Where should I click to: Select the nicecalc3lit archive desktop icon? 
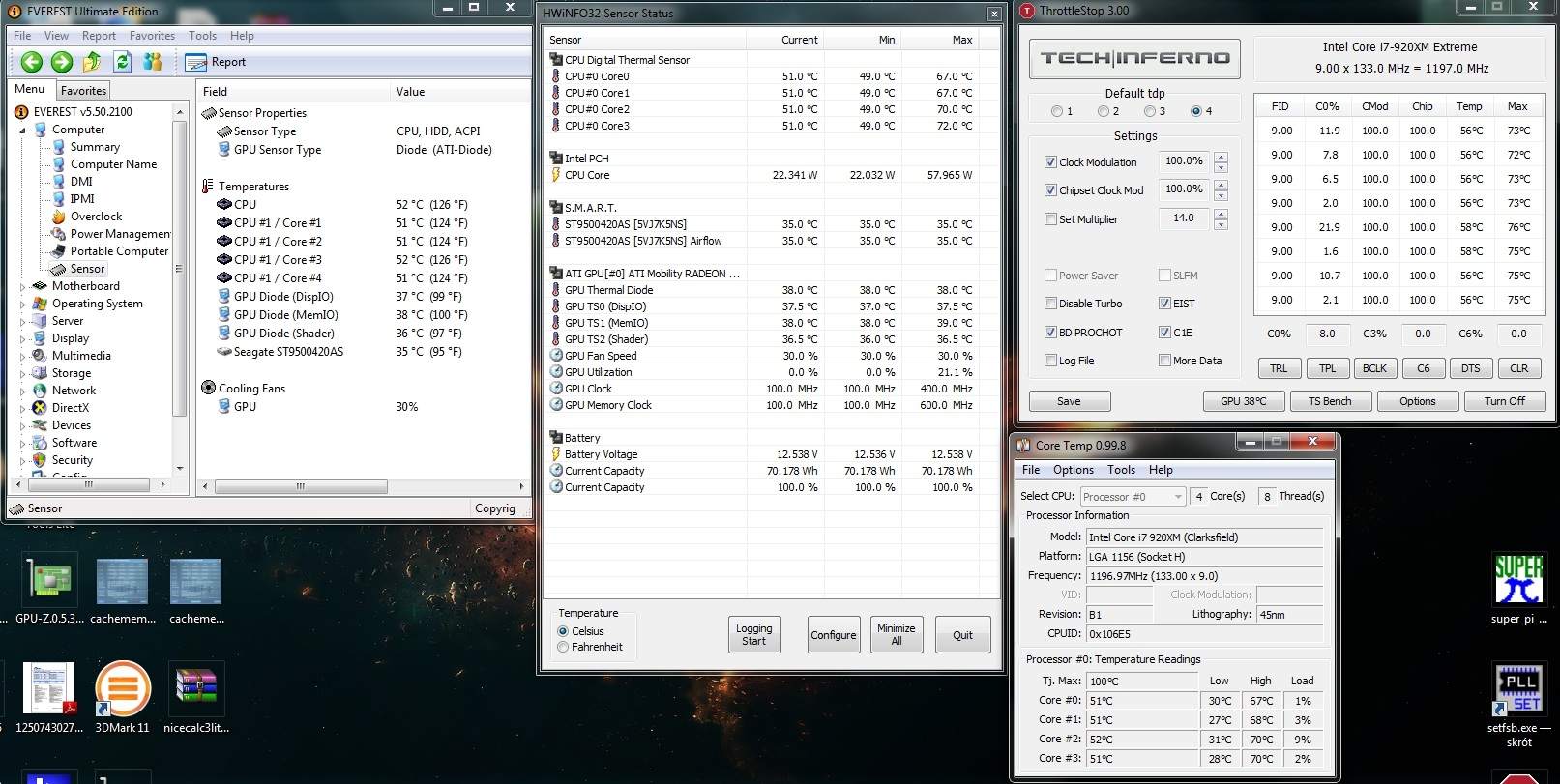[x=196, y=698]
